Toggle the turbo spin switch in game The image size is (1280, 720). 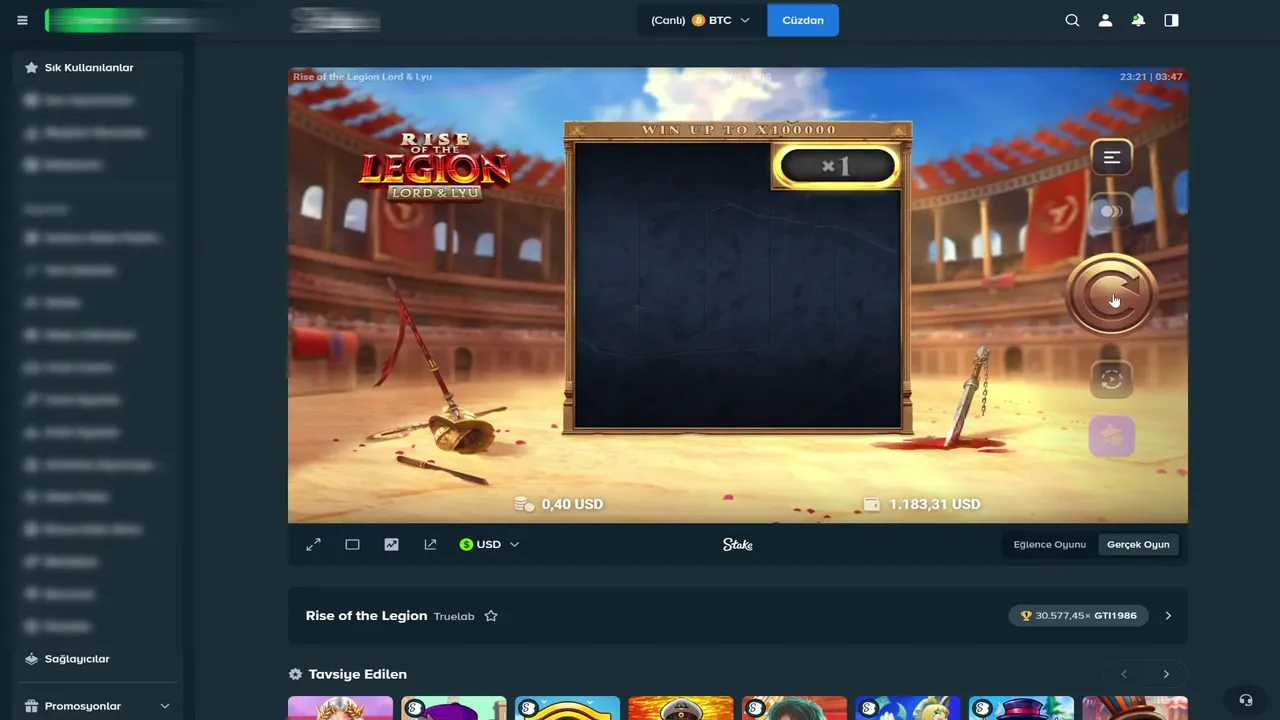click(1111, 211)
